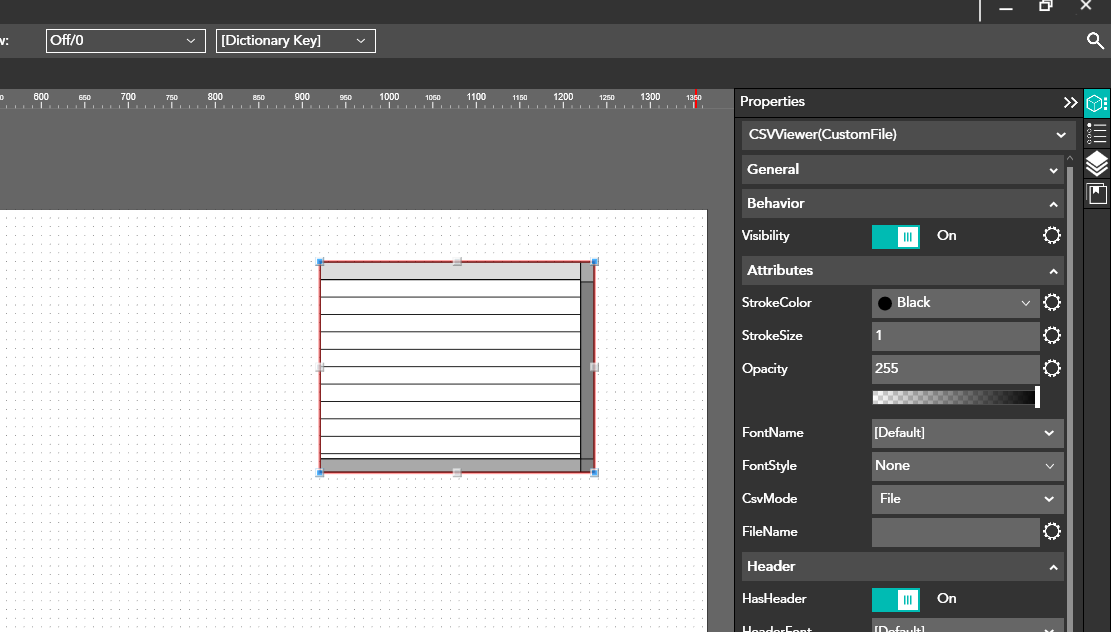Screen dimensions: 1111x632
Task: Open the Off/0 dropdown
Action: [125, 41]
